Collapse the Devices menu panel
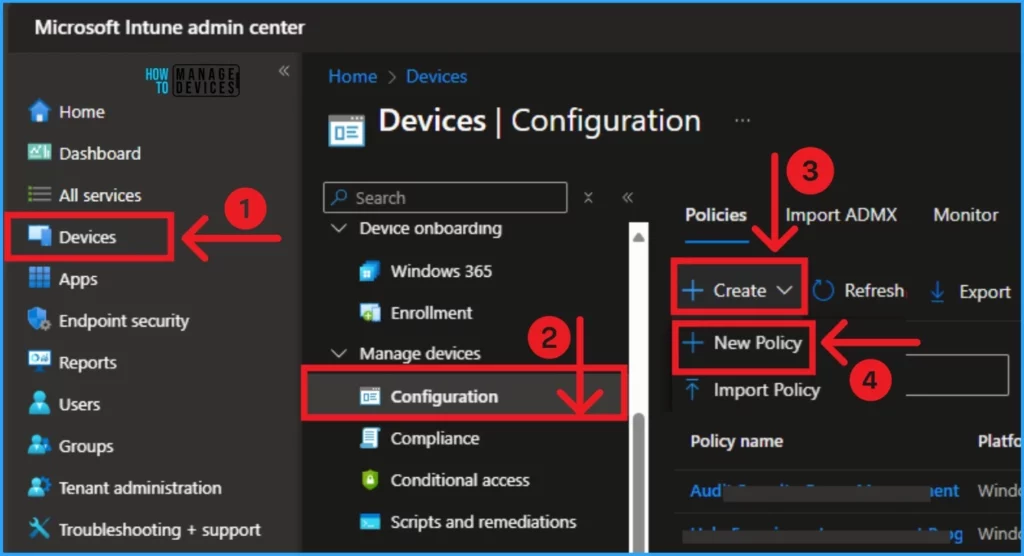 point(628,197)
